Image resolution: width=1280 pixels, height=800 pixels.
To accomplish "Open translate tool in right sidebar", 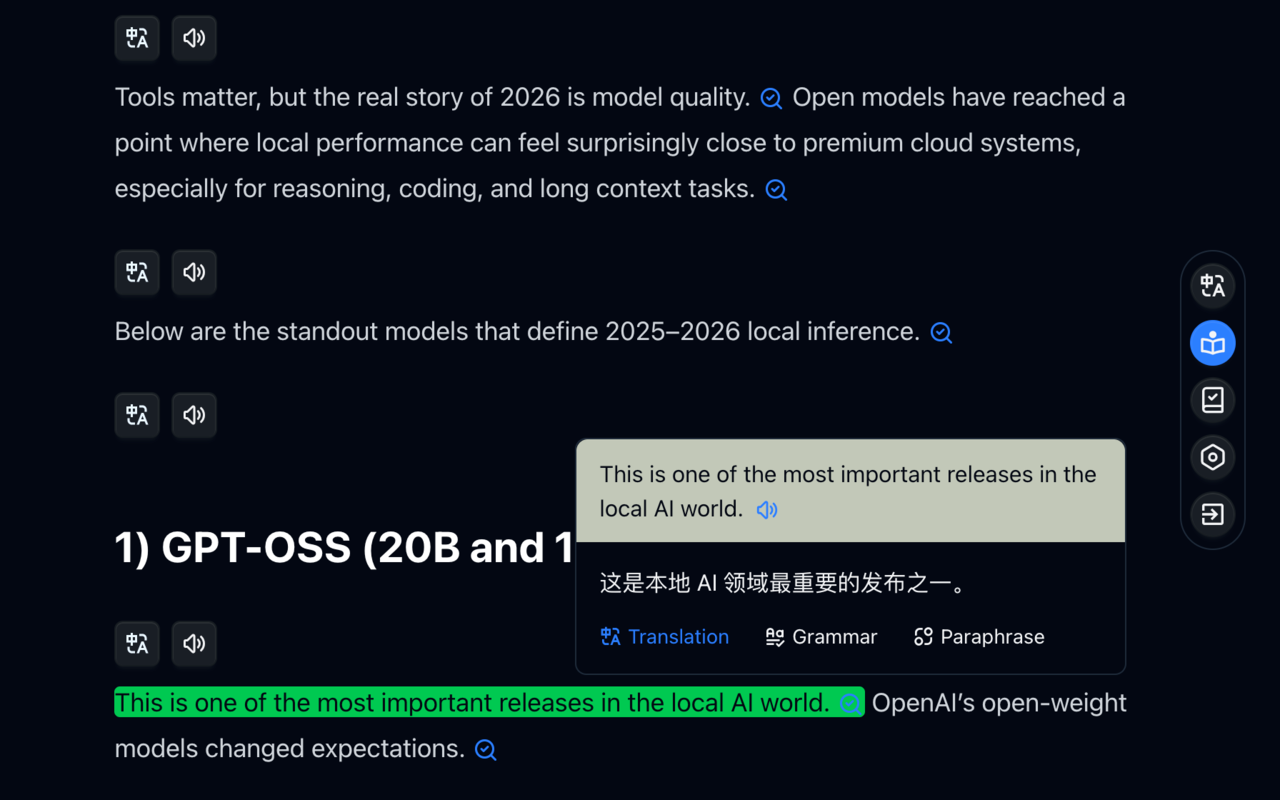I will pos(1212,287).
